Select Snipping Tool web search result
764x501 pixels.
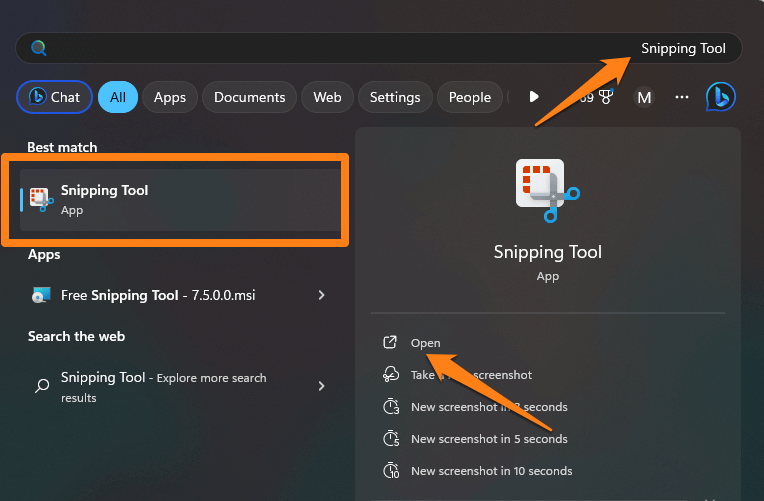coord(178,387)
